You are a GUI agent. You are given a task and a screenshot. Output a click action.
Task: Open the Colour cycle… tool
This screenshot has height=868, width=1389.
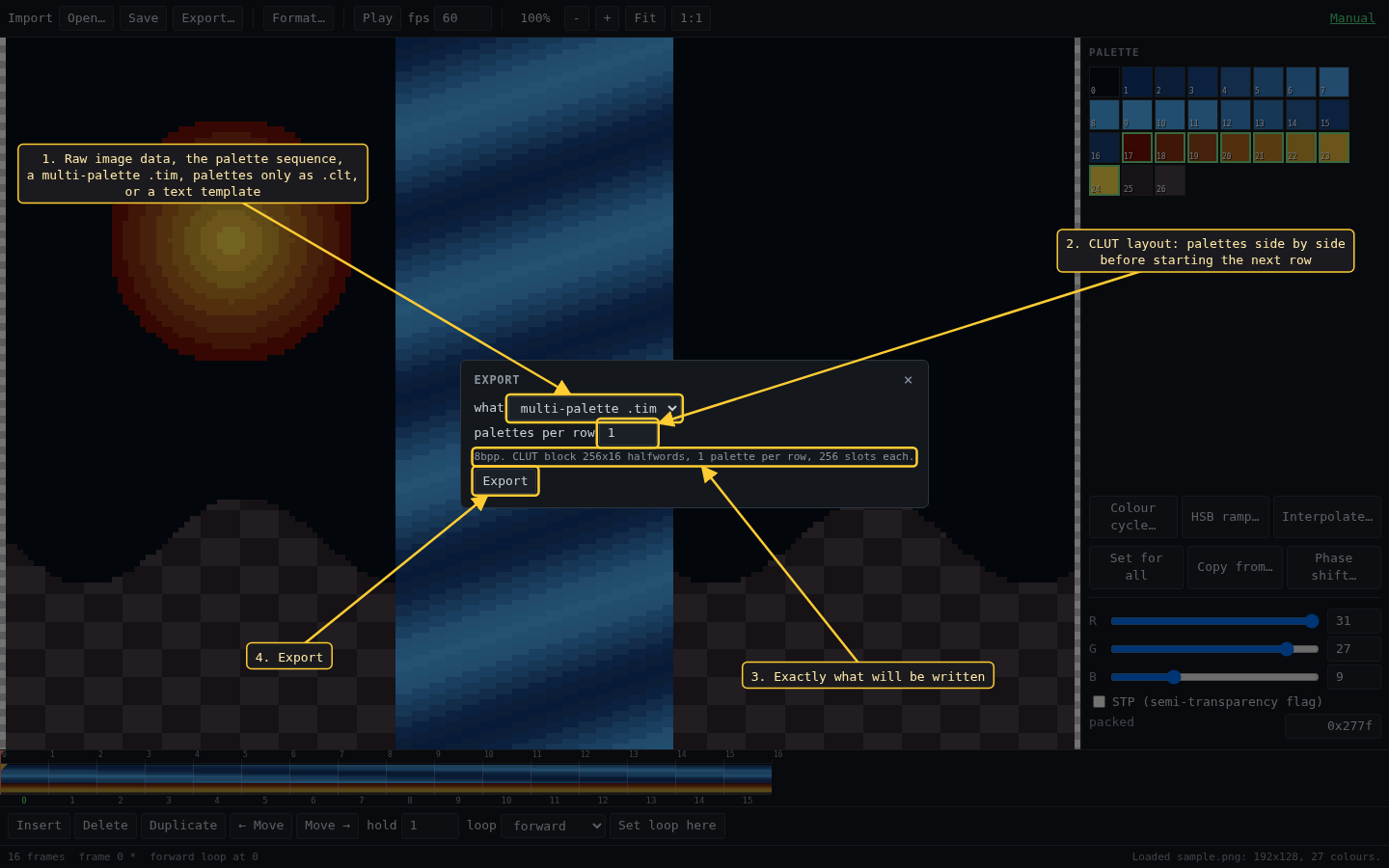pos(1133,517)
